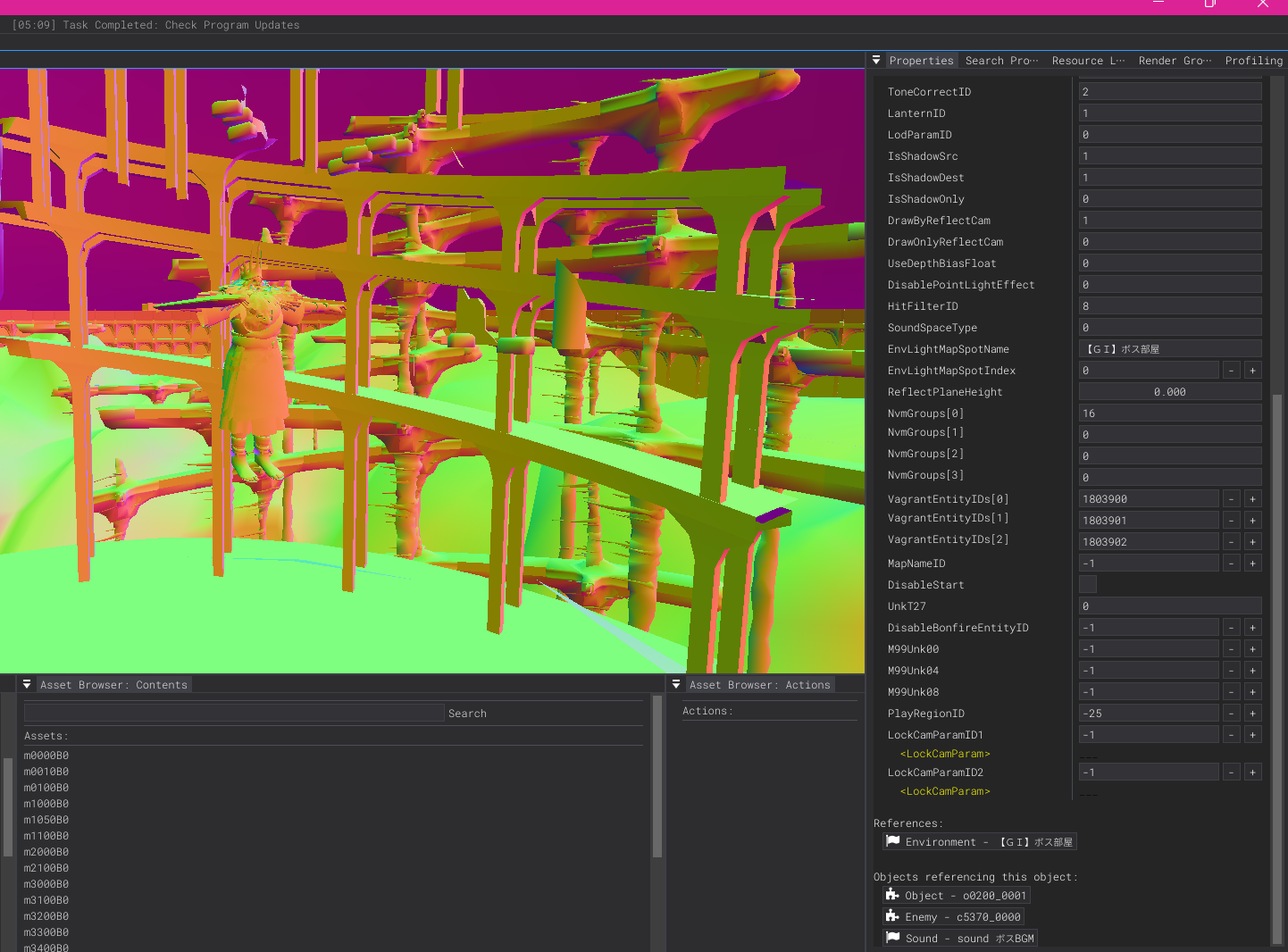This screenshot has width=1288, height=952.
Task: Select the Asset Browser: Actions tab
Action: [760, 685]
